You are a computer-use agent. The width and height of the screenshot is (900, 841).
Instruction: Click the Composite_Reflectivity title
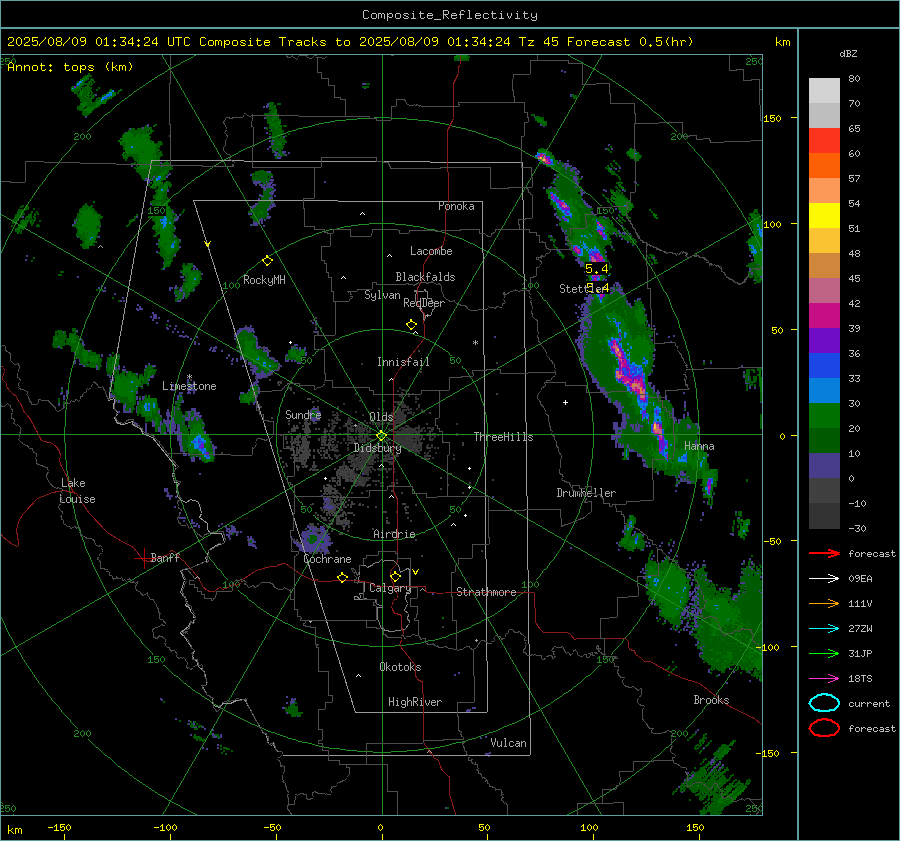[x=449, y=15]
